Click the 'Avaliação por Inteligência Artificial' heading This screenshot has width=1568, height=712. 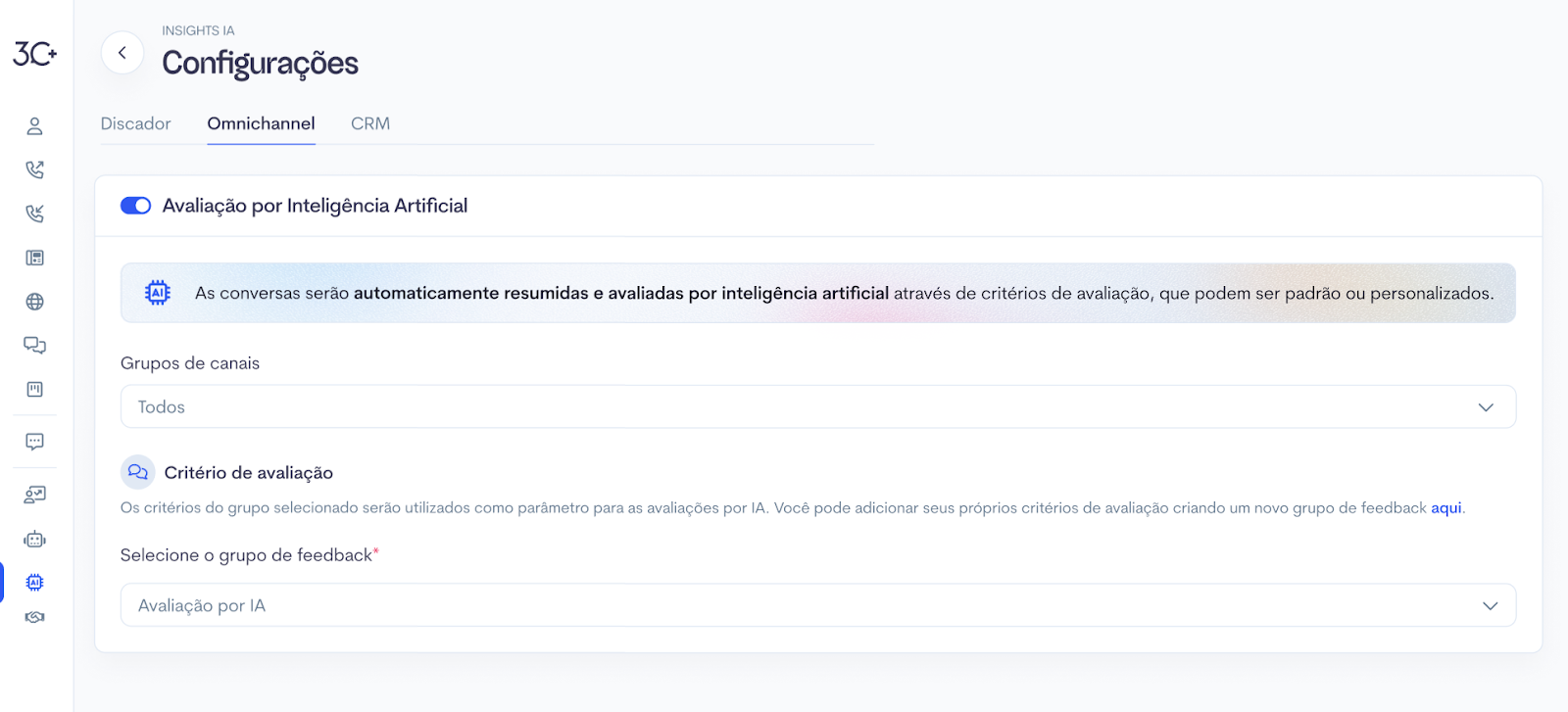pyautogui.click(x=315, y=206)
